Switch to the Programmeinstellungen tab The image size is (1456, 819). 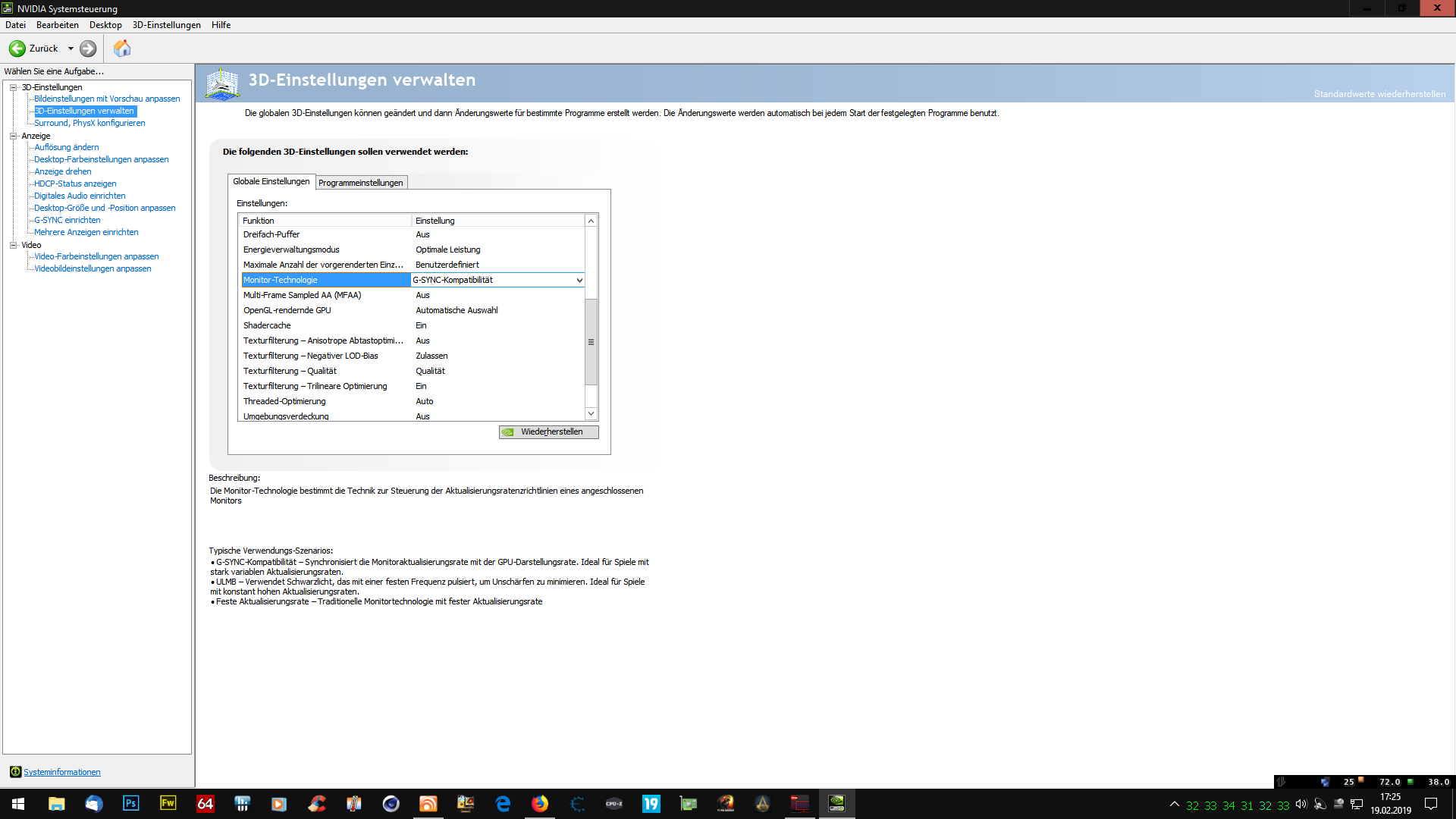(361, 183)
